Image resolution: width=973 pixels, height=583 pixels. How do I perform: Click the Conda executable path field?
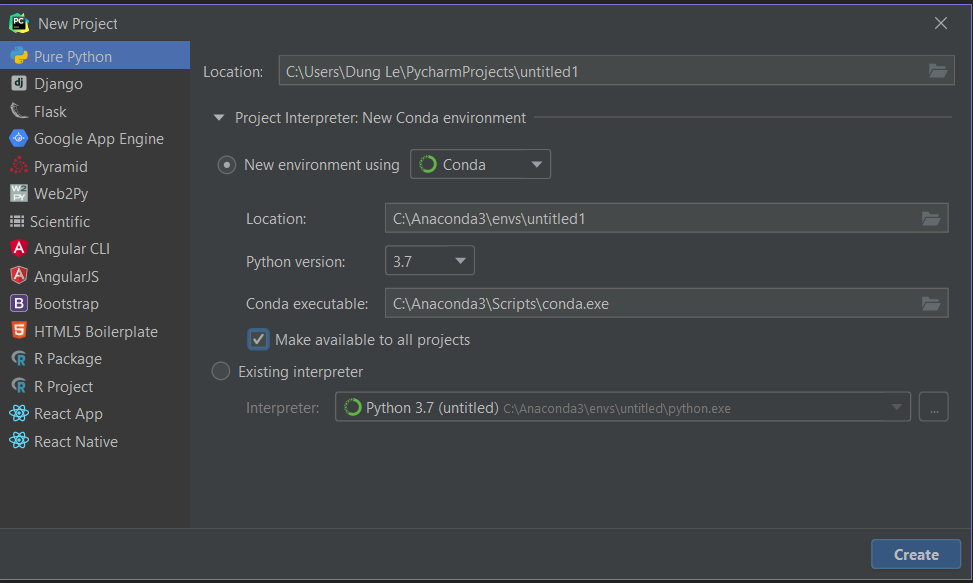pos(650,304)
